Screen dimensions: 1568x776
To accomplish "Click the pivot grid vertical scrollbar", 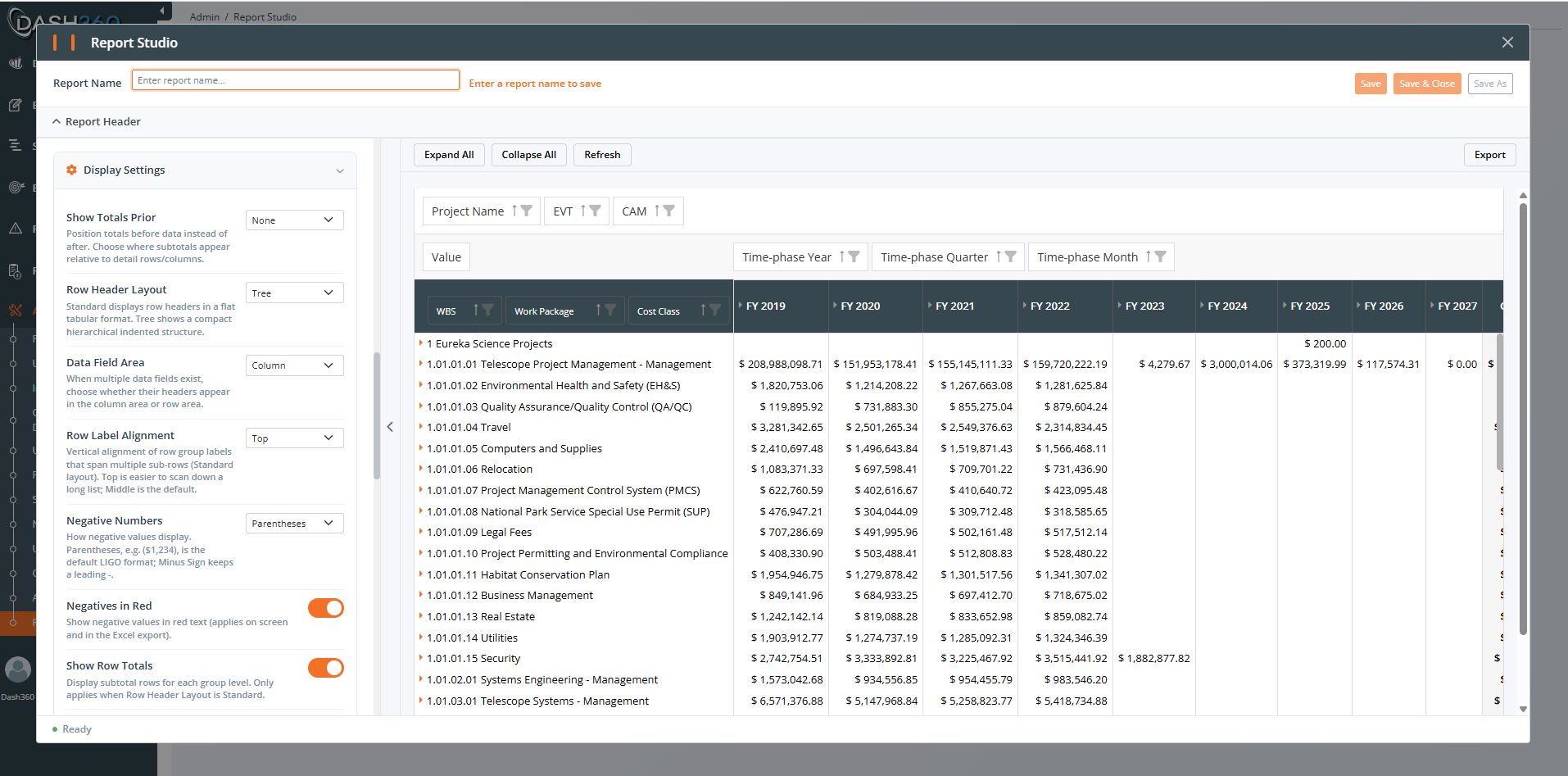I will point(1499,402).
